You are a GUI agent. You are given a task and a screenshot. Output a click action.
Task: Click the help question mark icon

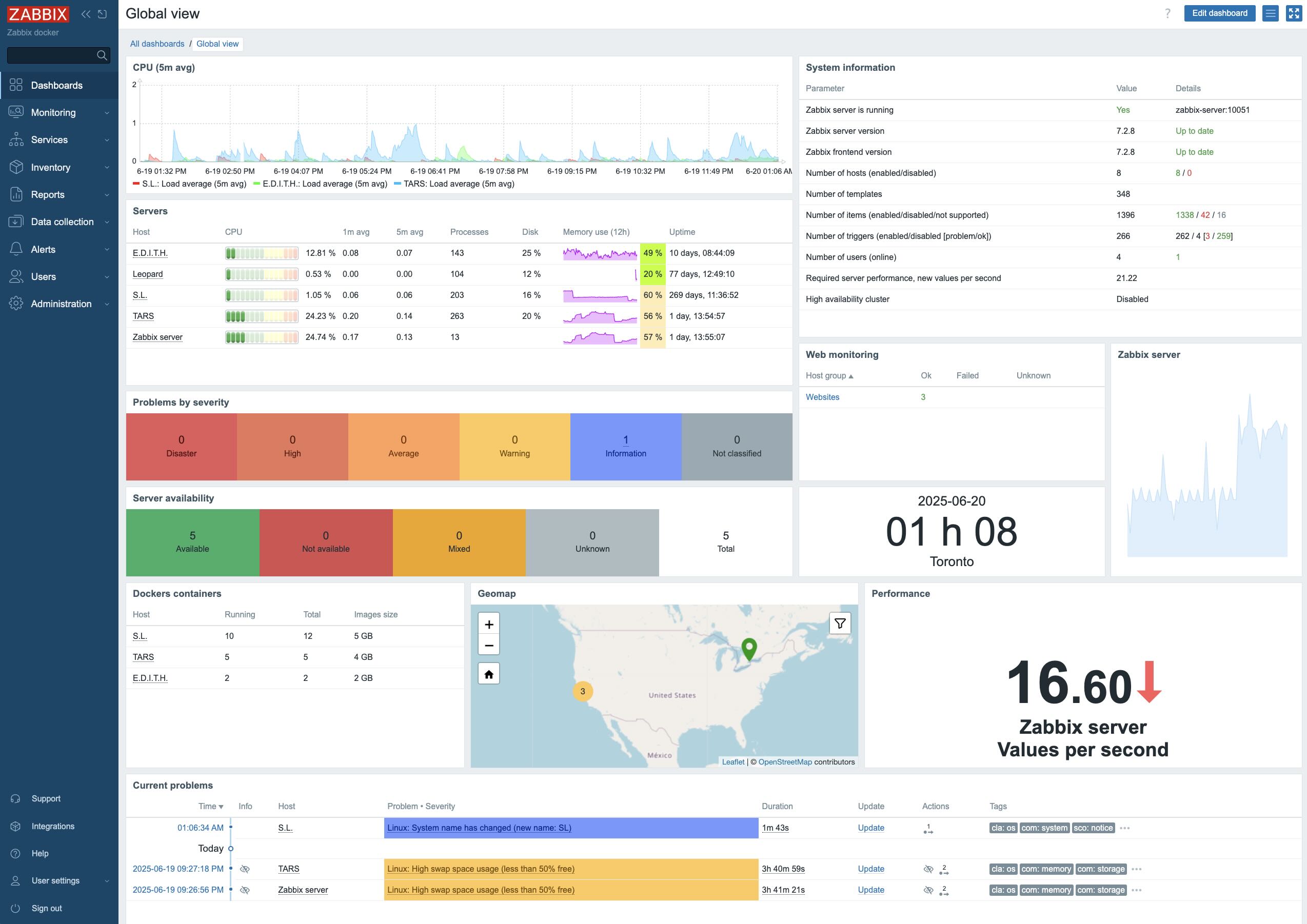point(1167,13)
